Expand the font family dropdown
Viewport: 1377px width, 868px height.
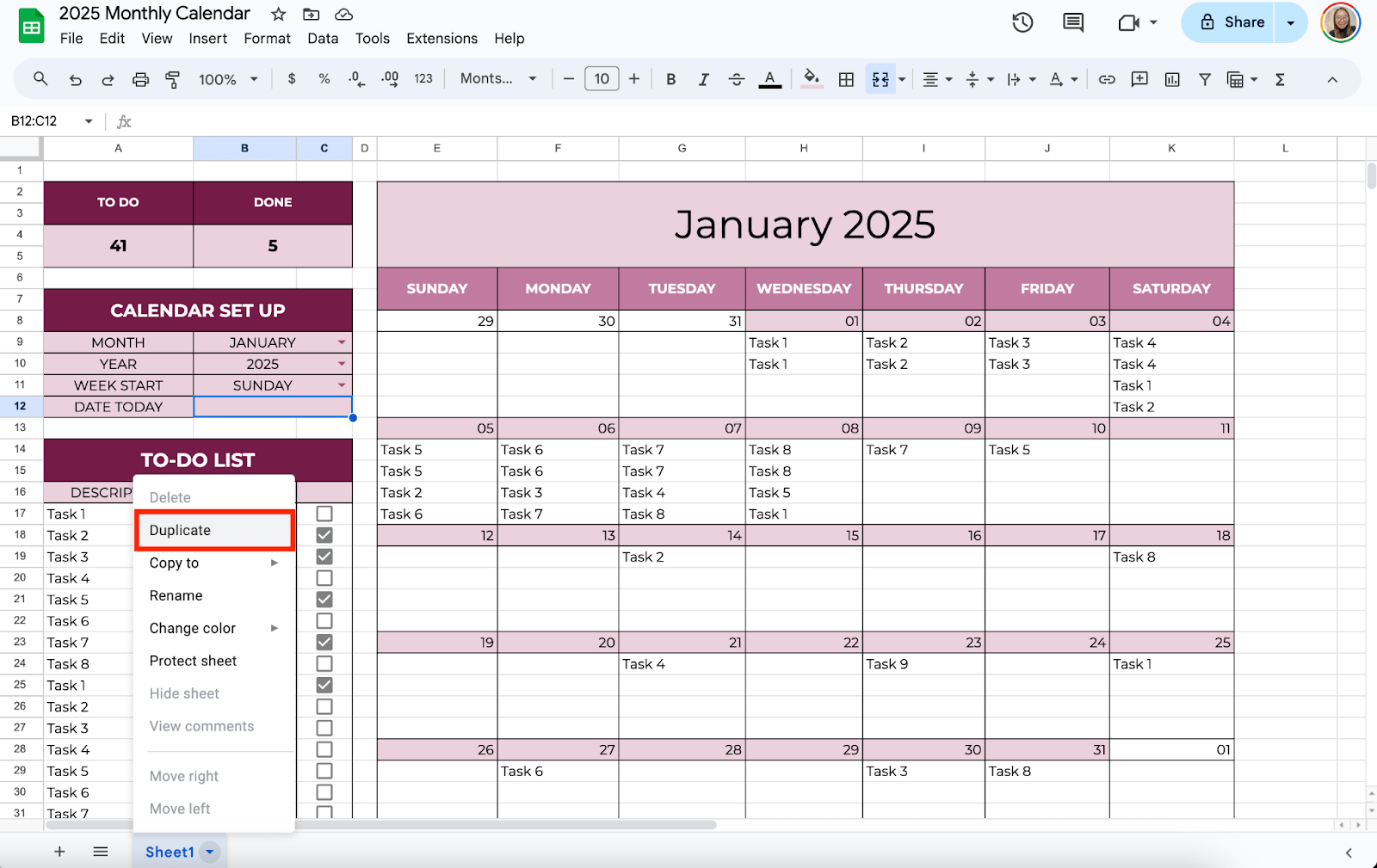point(498,79)
